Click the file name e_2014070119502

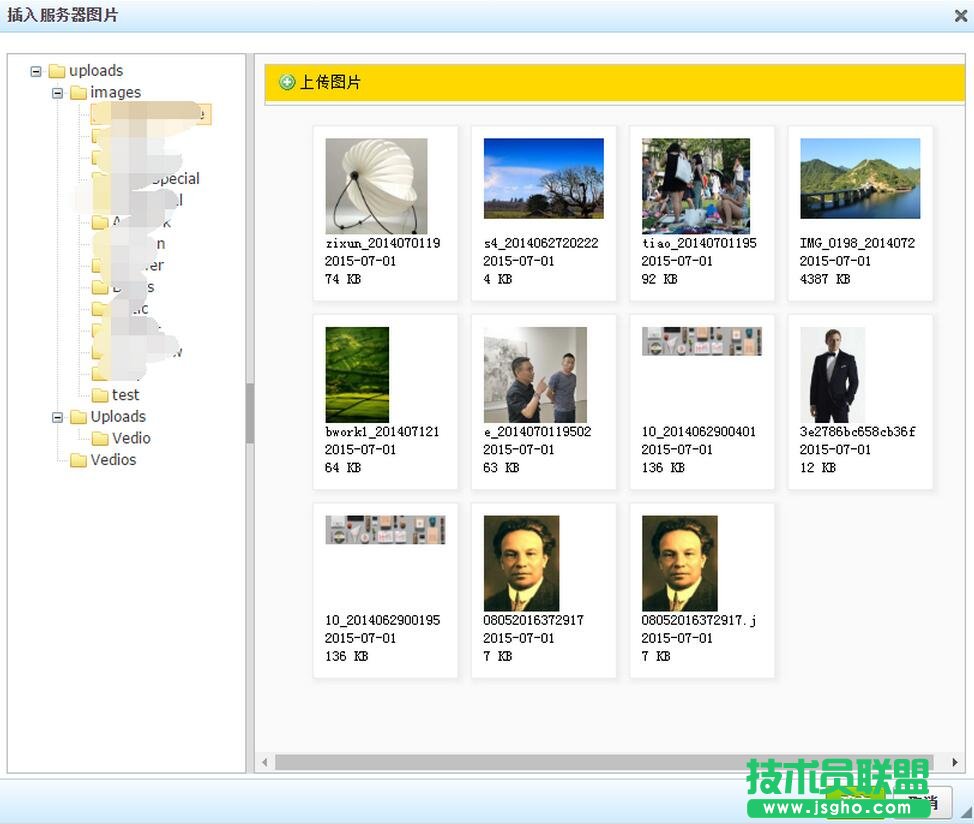[x=537, y=432]
